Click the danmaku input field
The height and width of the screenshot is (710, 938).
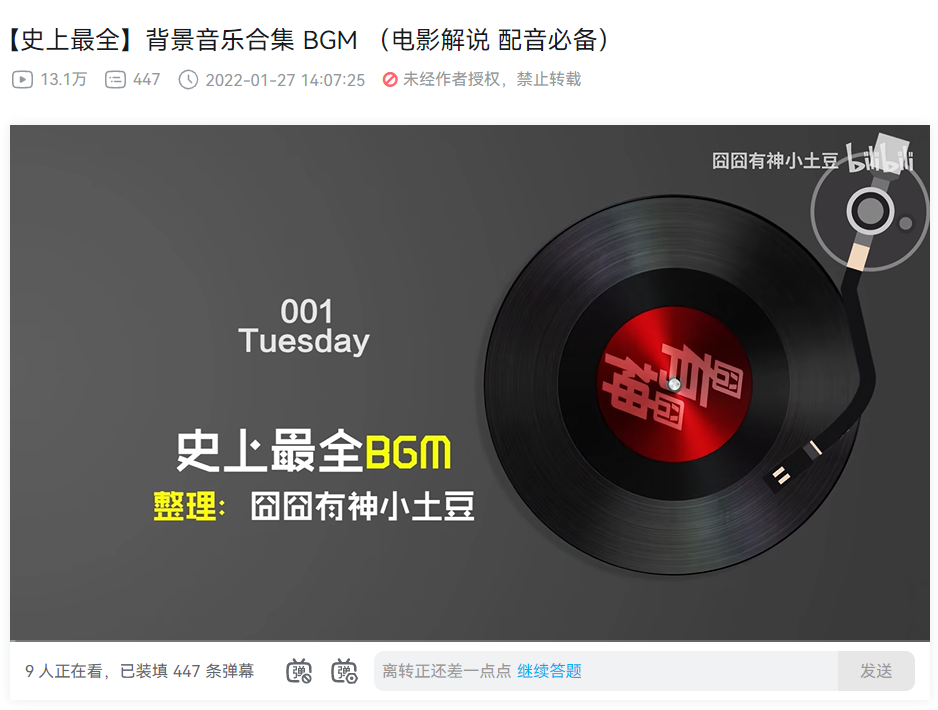(x=605, y=671)
